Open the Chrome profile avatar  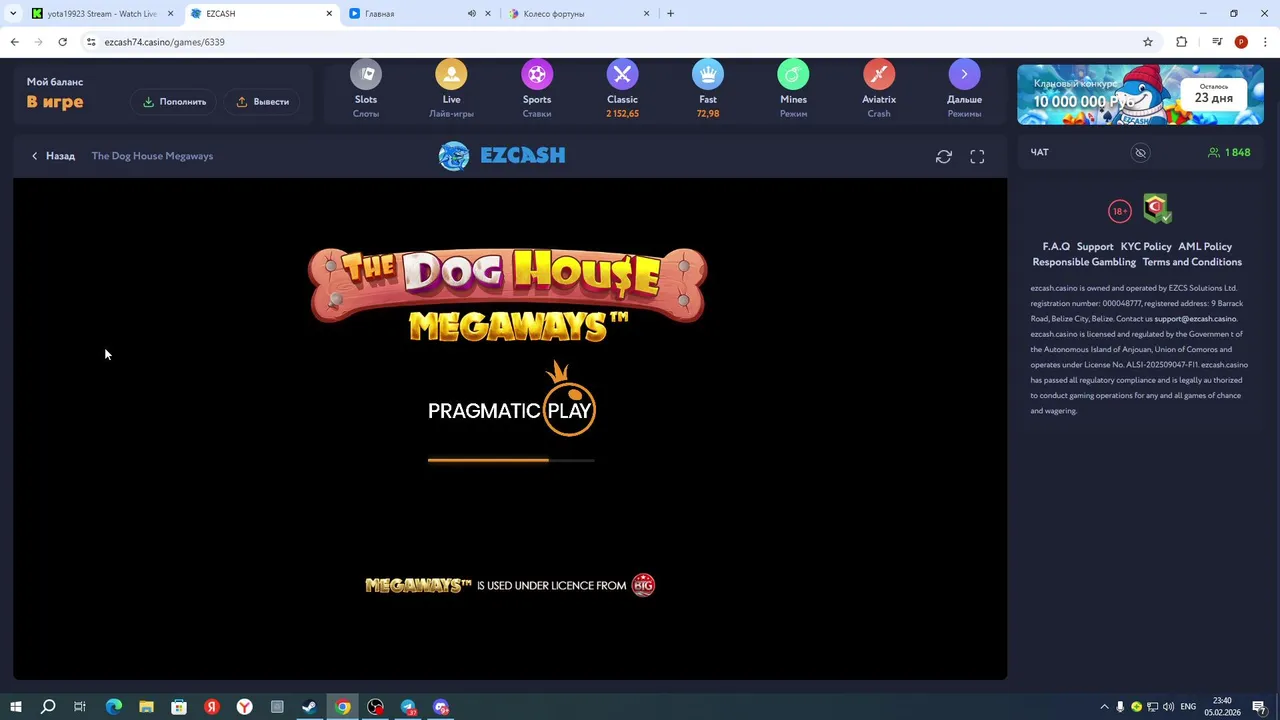(x=1241, y=42)
